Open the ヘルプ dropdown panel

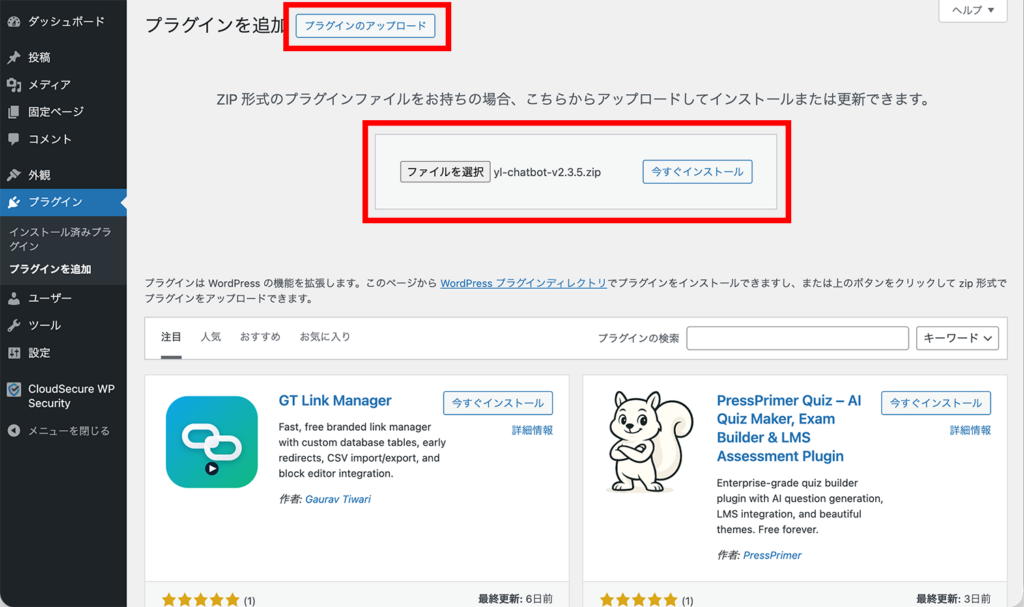[x=971, y=11]
